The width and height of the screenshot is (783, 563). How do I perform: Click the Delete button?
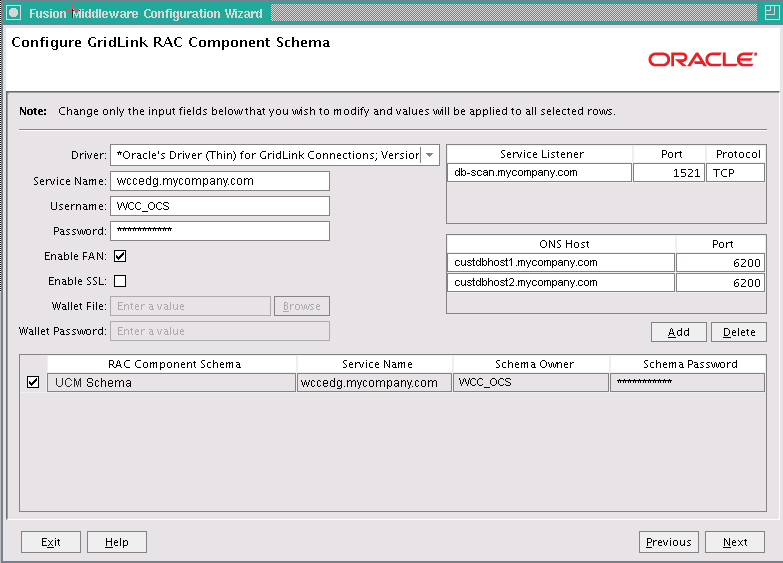tap(739, 332)
